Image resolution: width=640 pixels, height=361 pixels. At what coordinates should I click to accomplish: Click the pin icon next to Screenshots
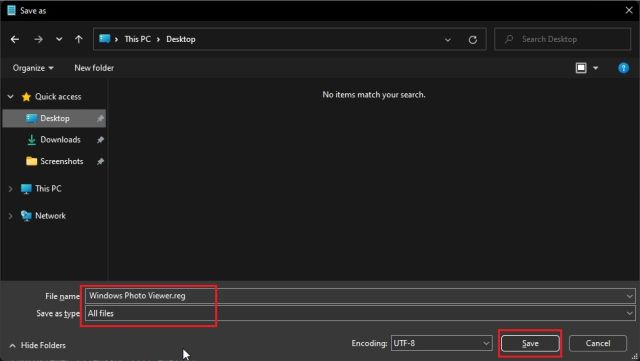100,162
